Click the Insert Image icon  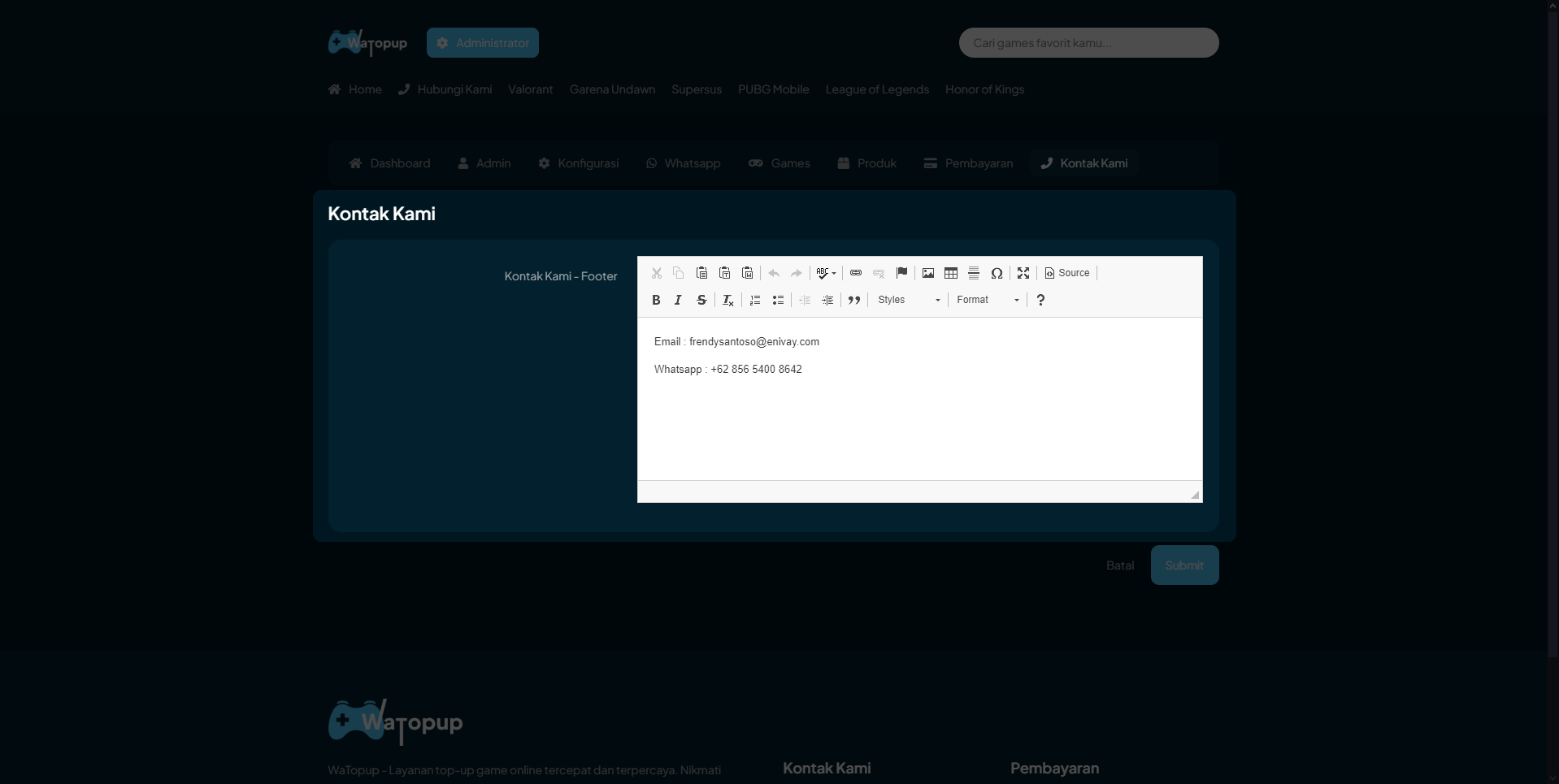pyautogui.click(x=928, y=273)
